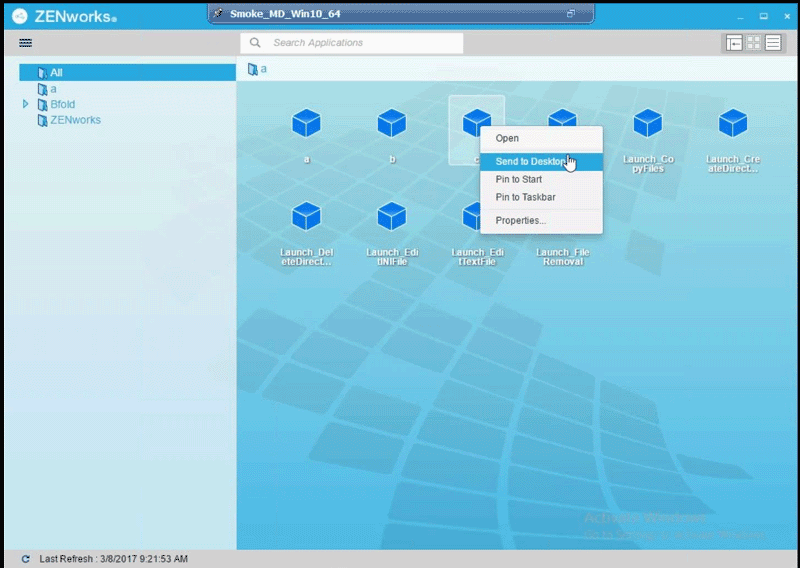The image size is (800, 568).
Task: Expand the Bfold folder arrow
Action: tap(26, 104)
